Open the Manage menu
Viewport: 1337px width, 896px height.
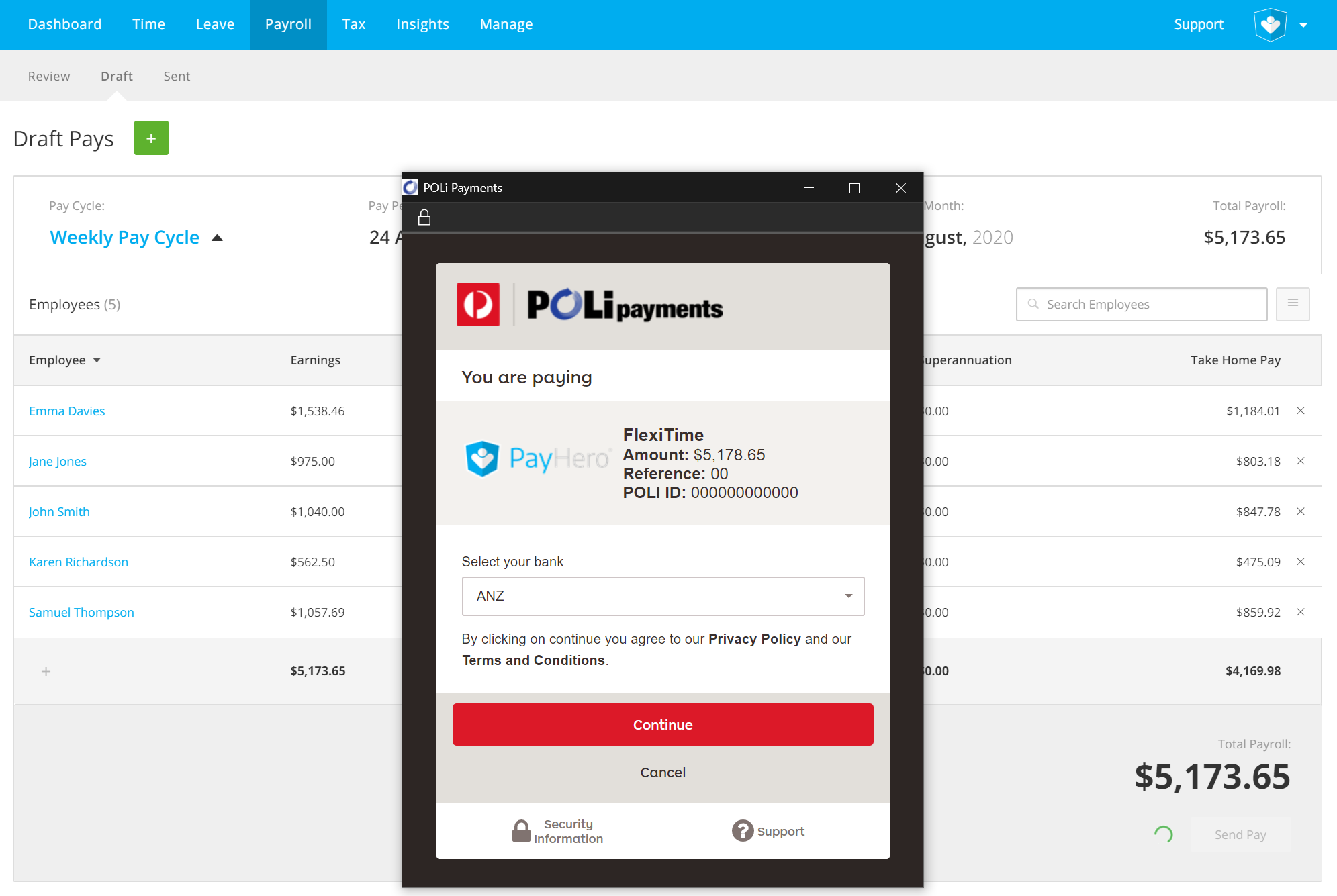tap(506, 25)
